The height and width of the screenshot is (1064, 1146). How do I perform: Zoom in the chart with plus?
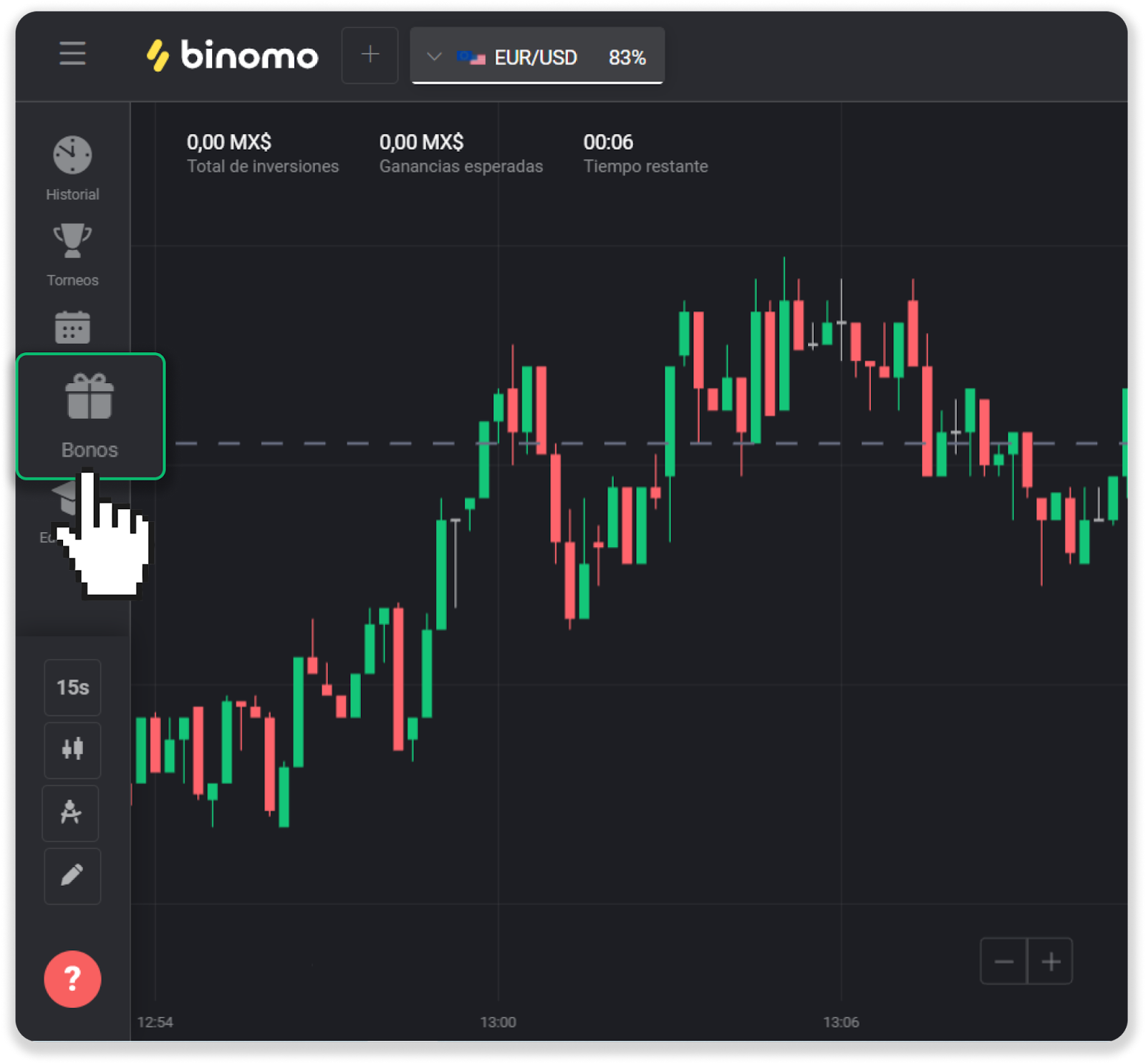pos(1050,961)
